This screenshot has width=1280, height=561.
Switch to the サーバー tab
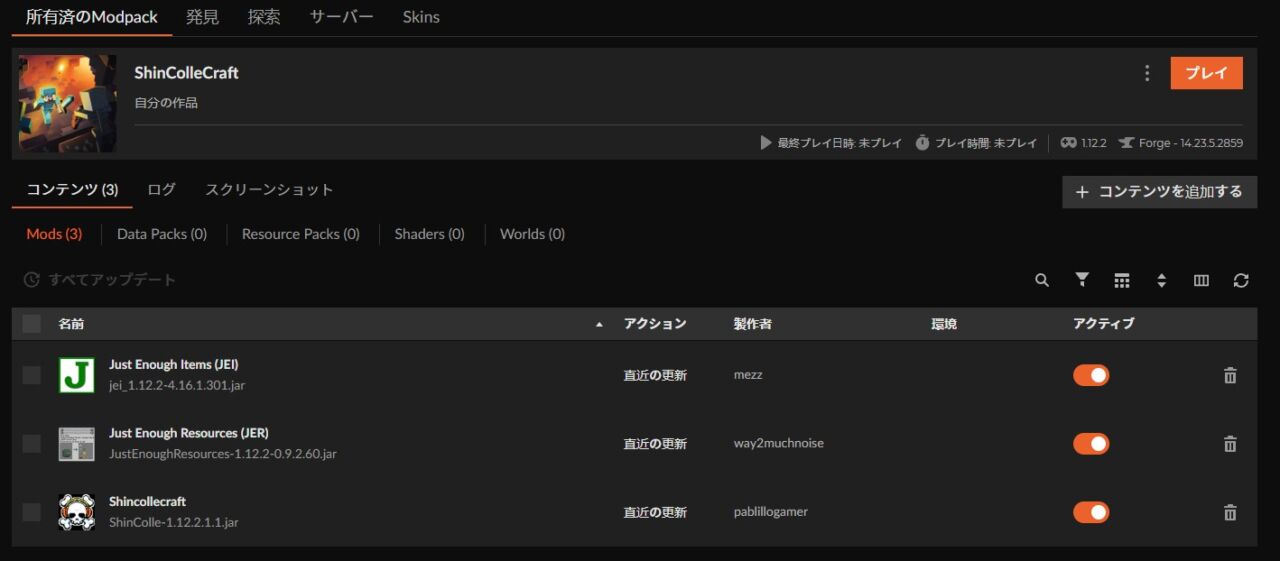click(x=341, y=17)
